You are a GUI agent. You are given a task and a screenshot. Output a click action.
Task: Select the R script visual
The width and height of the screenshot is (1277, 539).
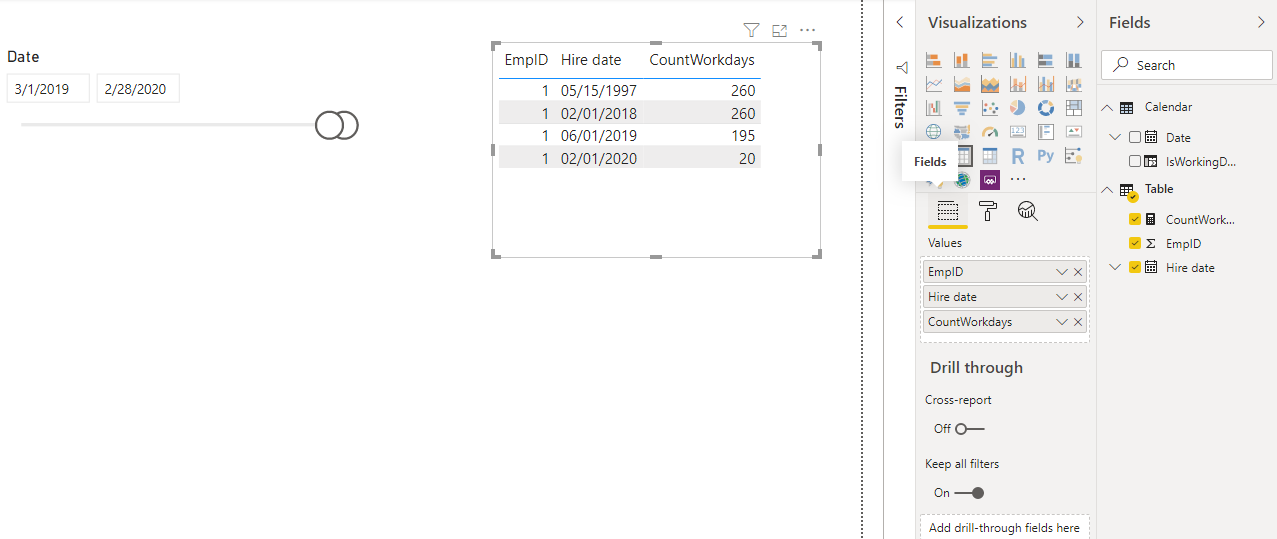[x=1018, y=156]
